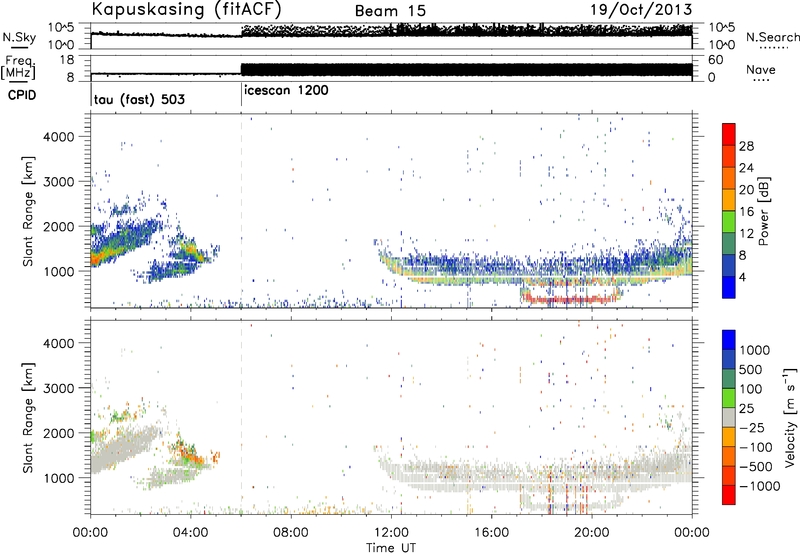Click the 'tau (fast) 503' mode label
This screenshot has width=800, height=554.
139,99
